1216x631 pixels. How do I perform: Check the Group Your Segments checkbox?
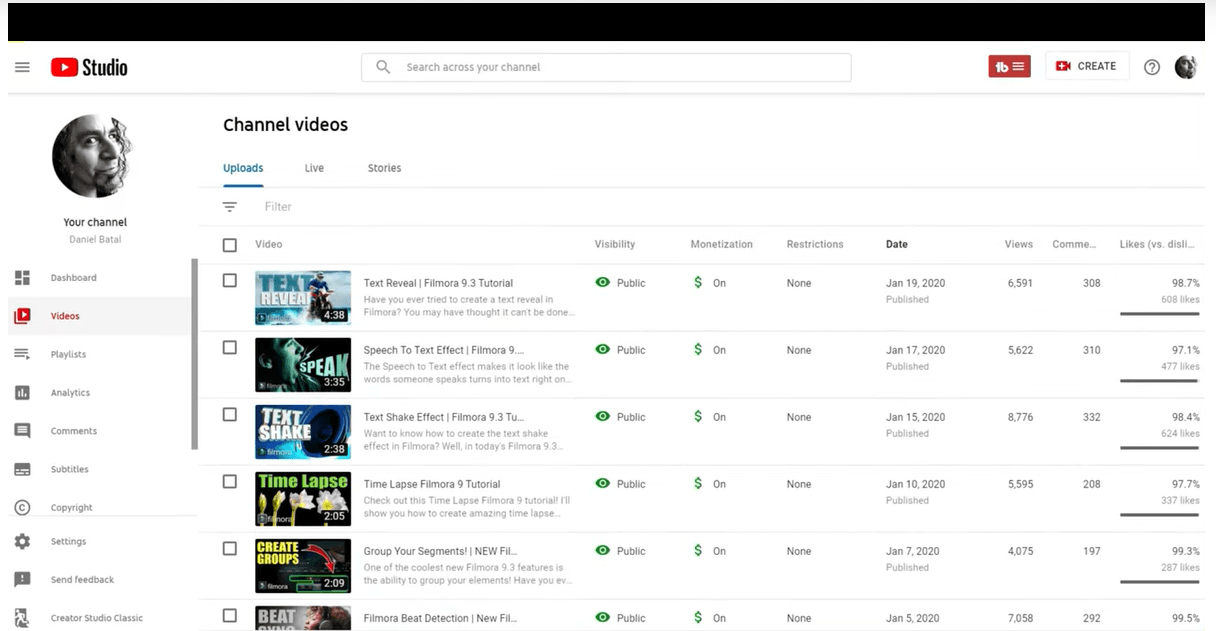coord(230,549)
